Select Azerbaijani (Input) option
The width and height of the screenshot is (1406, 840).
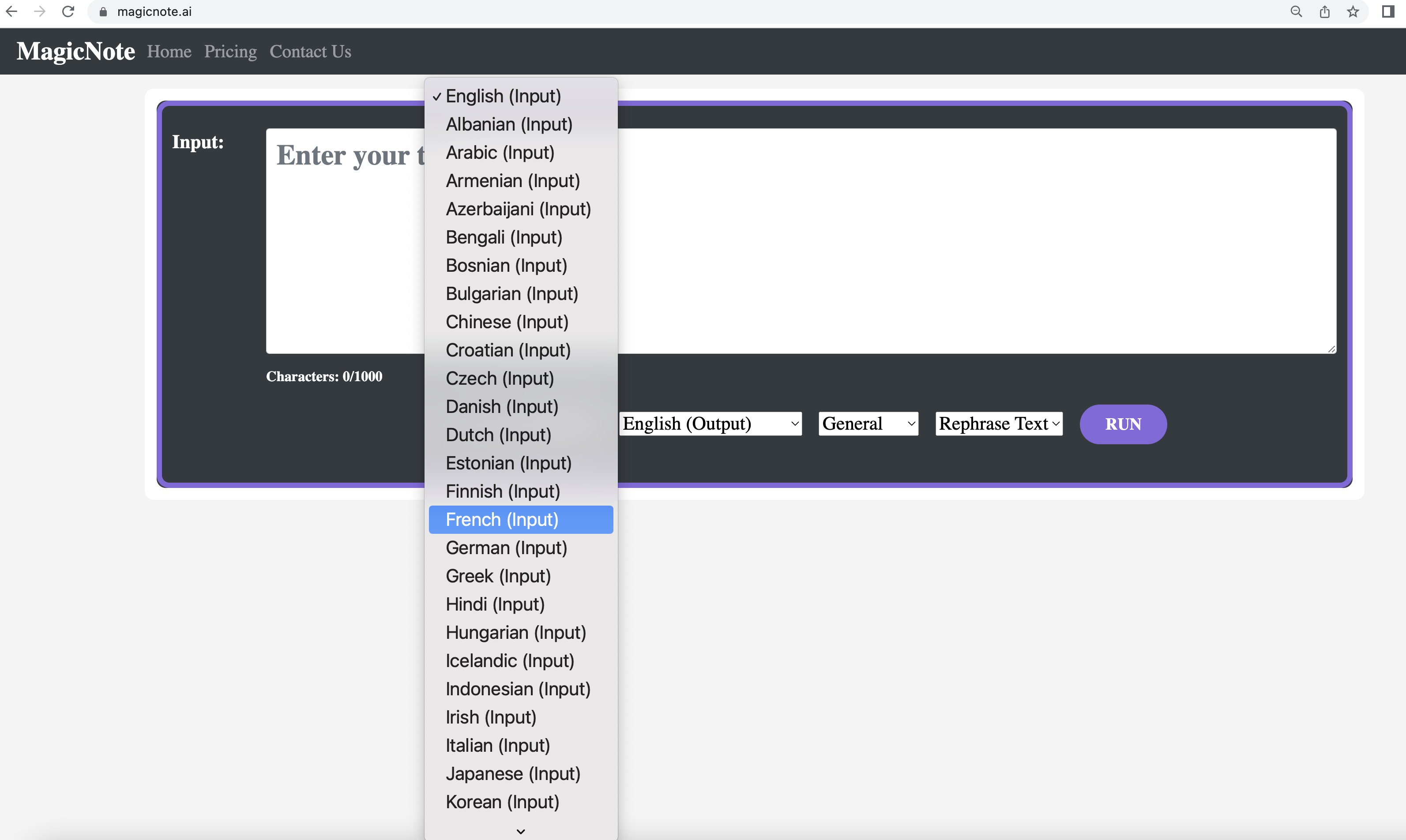click(521, 210)
